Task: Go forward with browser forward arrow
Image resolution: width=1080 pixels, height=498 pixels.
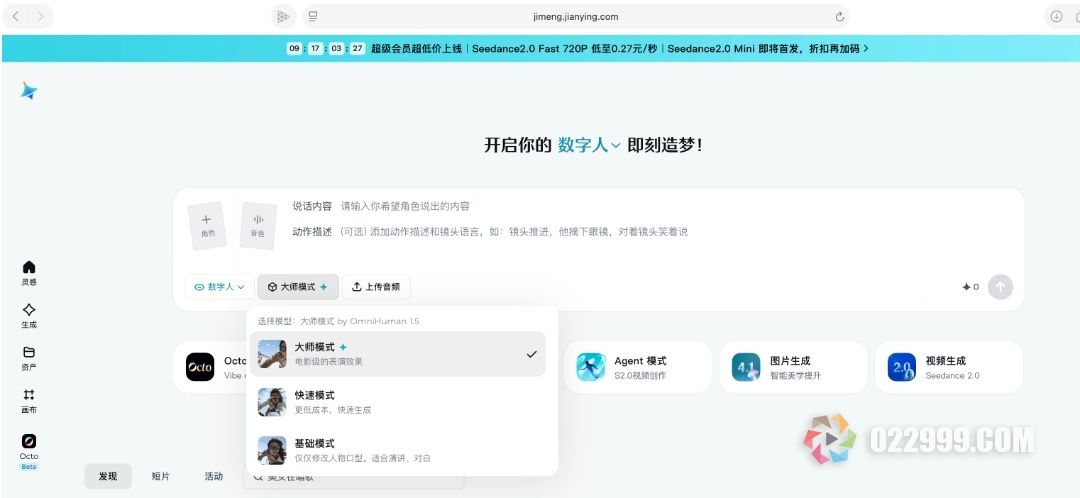Action: tap(41, 17)
